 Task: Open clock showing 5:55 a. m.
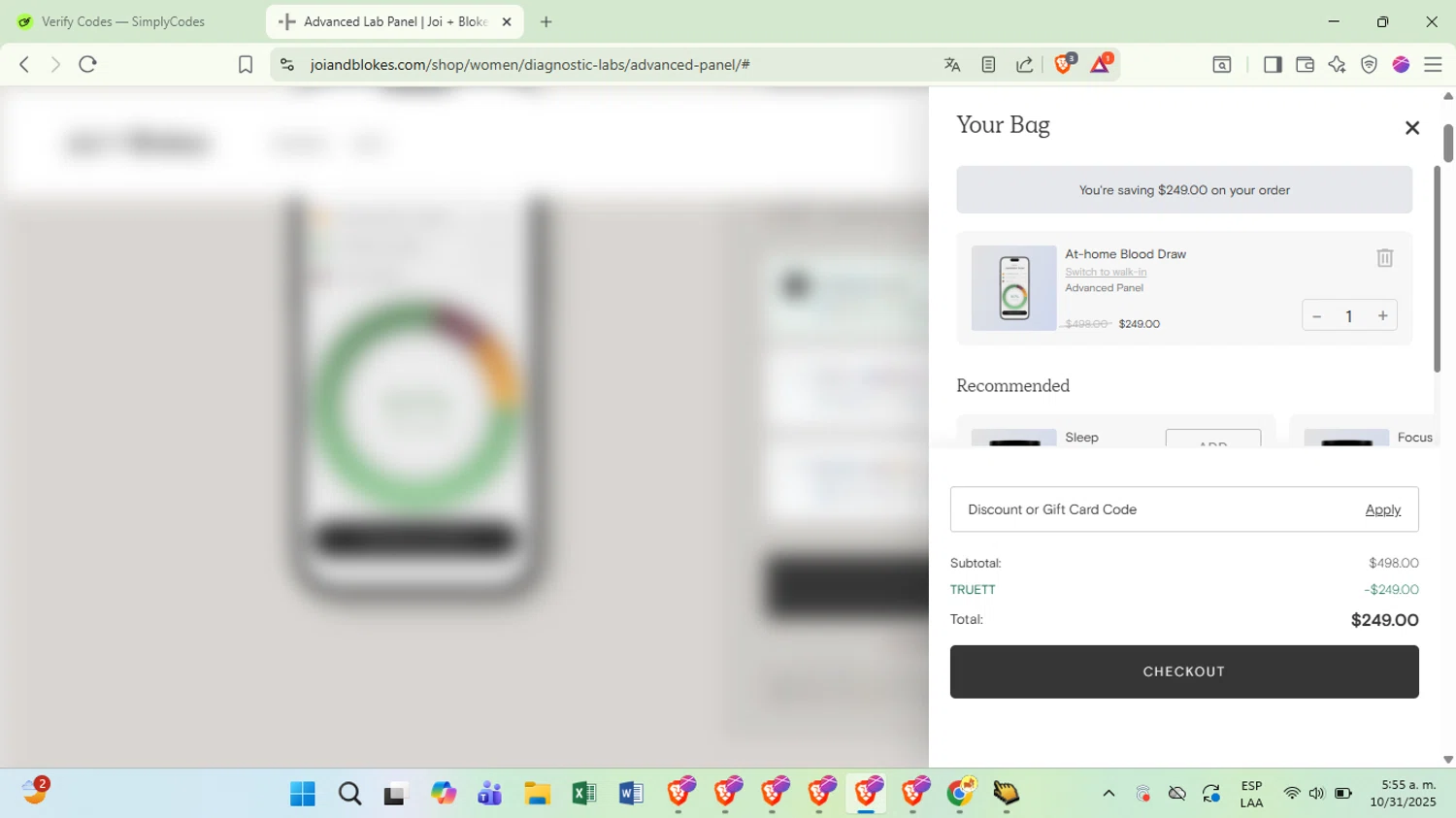1403,794
